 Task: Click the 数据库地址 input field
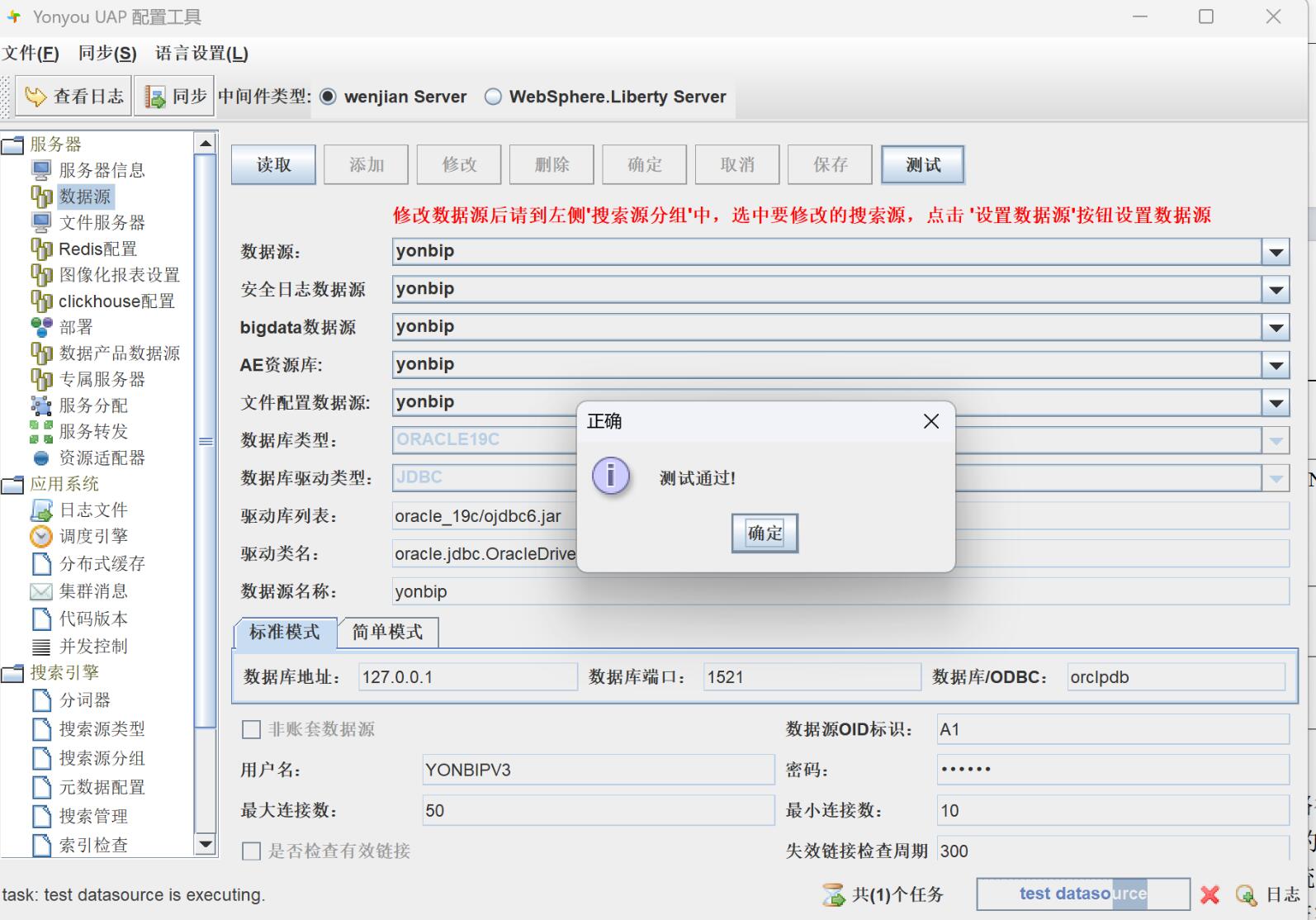coord(467,677)
